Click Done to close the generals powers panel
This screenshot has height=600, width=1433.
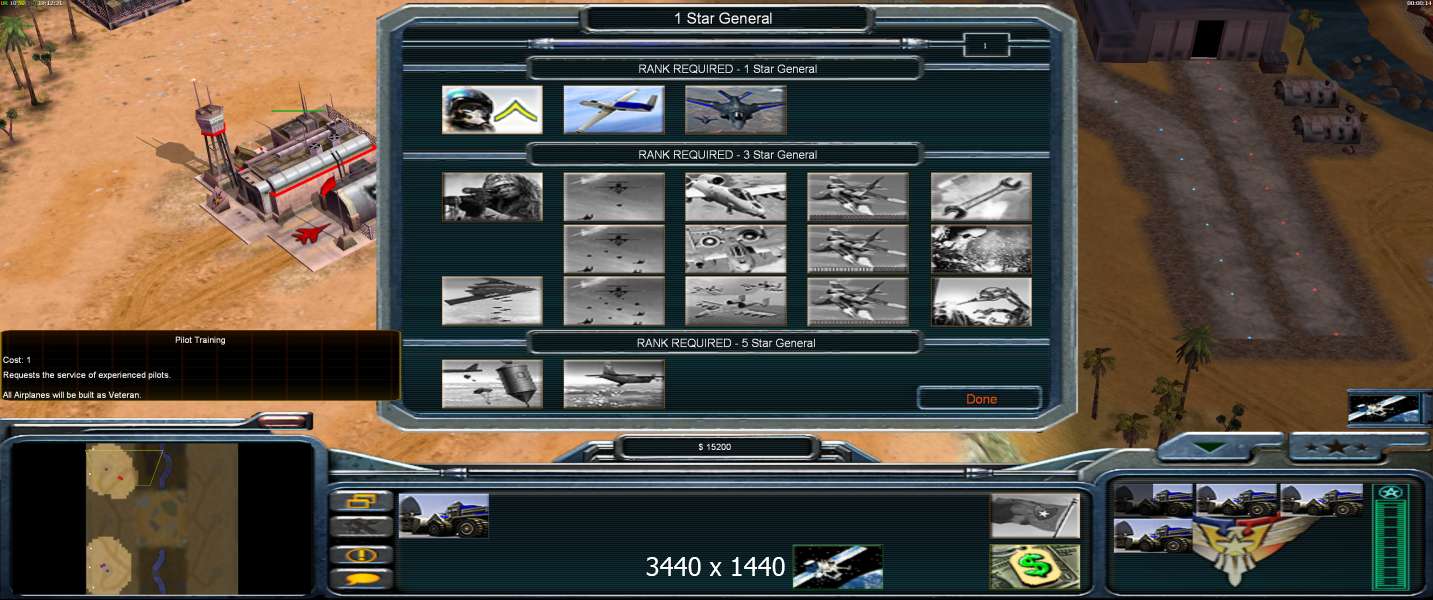coord(981,399)
